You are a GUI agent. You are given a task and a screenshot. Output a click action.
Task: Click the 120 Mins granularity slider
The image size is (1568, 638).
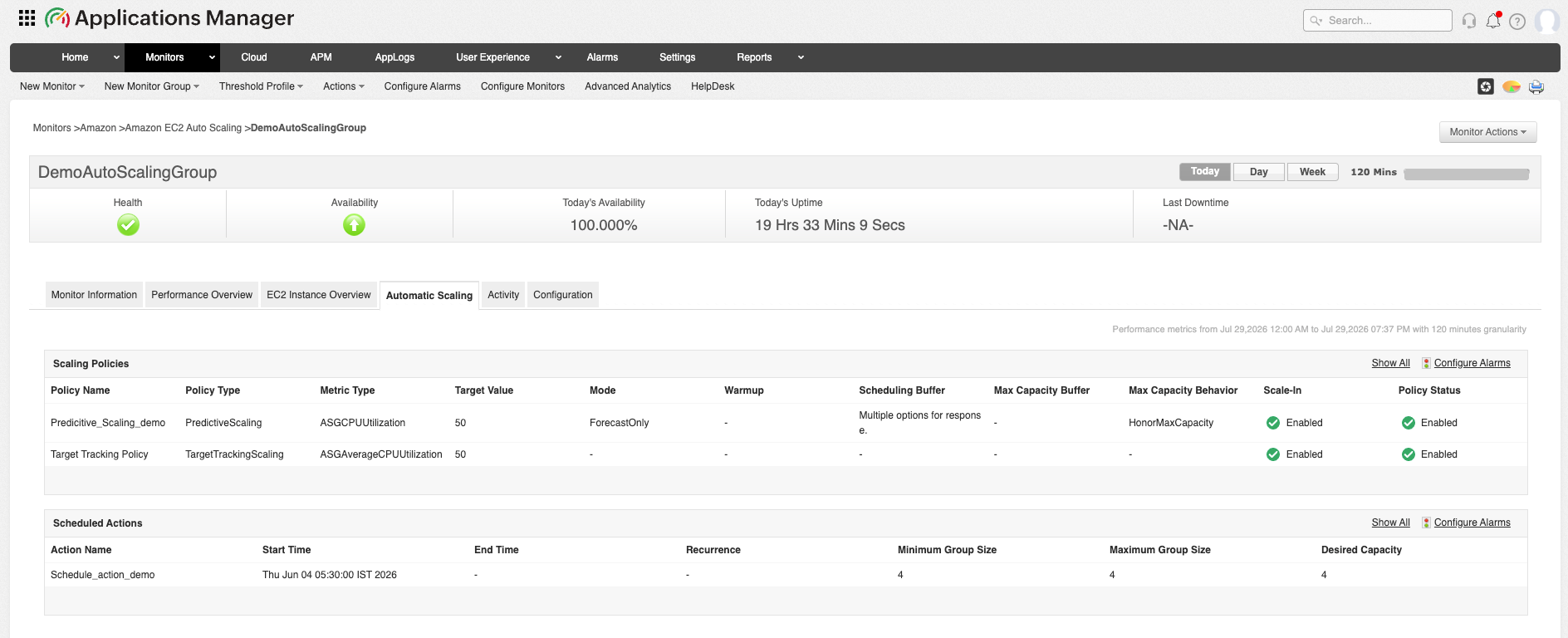[1467, 174]
